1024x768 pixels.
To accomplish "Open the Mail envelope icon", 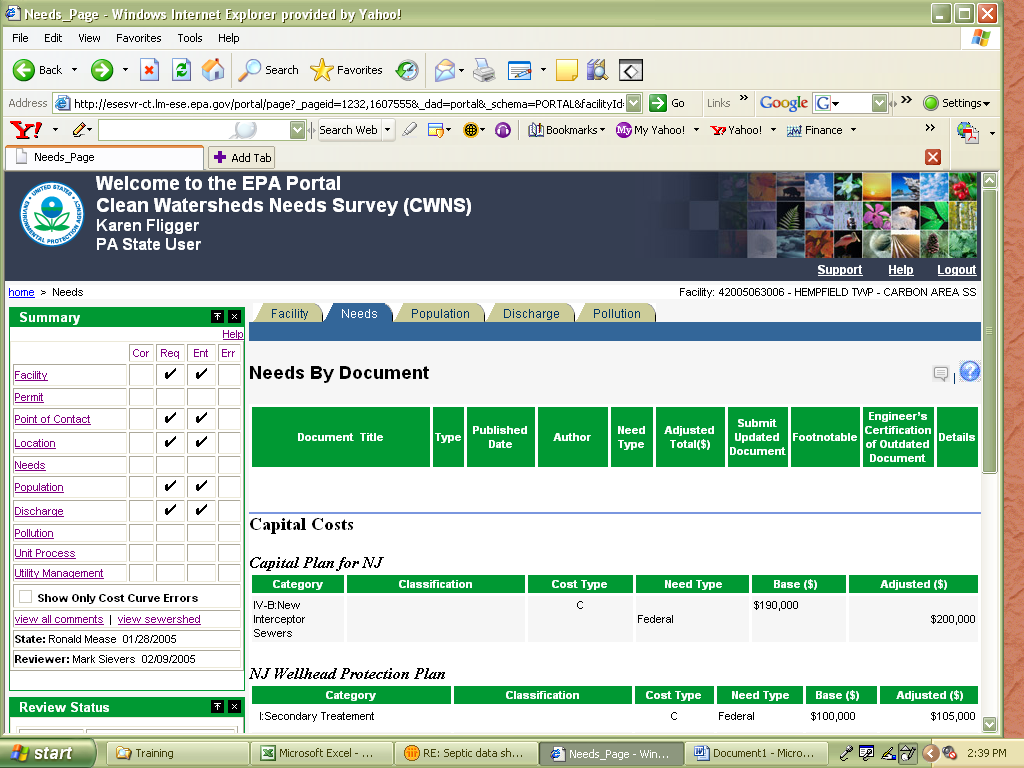I will tap(444, 70).
